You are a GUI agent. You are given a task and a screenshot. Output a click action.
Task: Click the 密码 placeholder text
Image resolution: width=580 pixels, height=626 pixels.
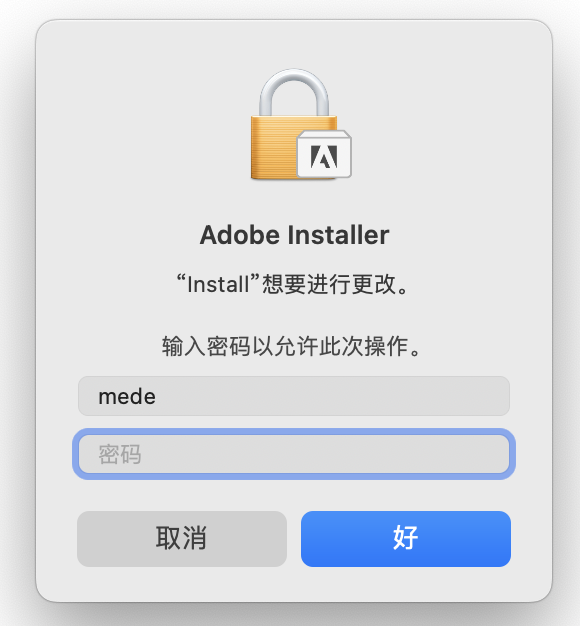120,454
